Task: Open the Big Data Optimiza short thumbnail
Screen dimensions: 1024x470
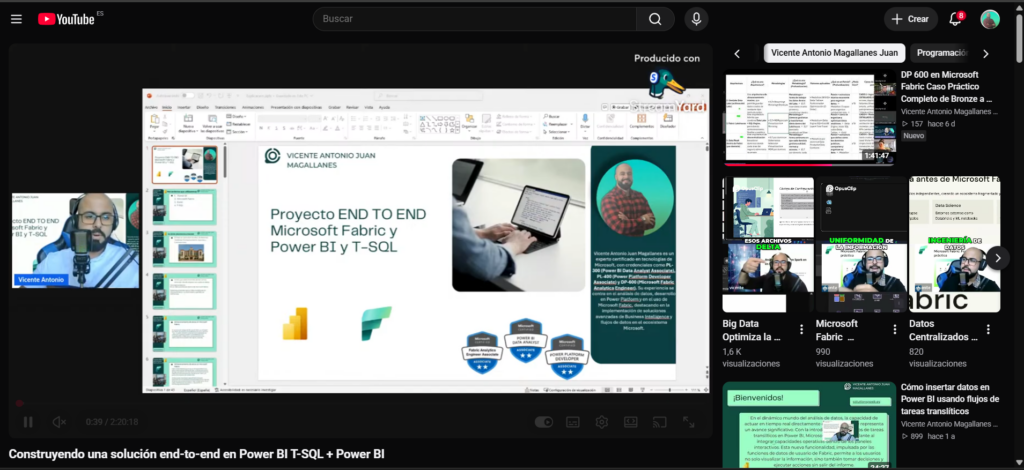Action: tap(768, 245)
